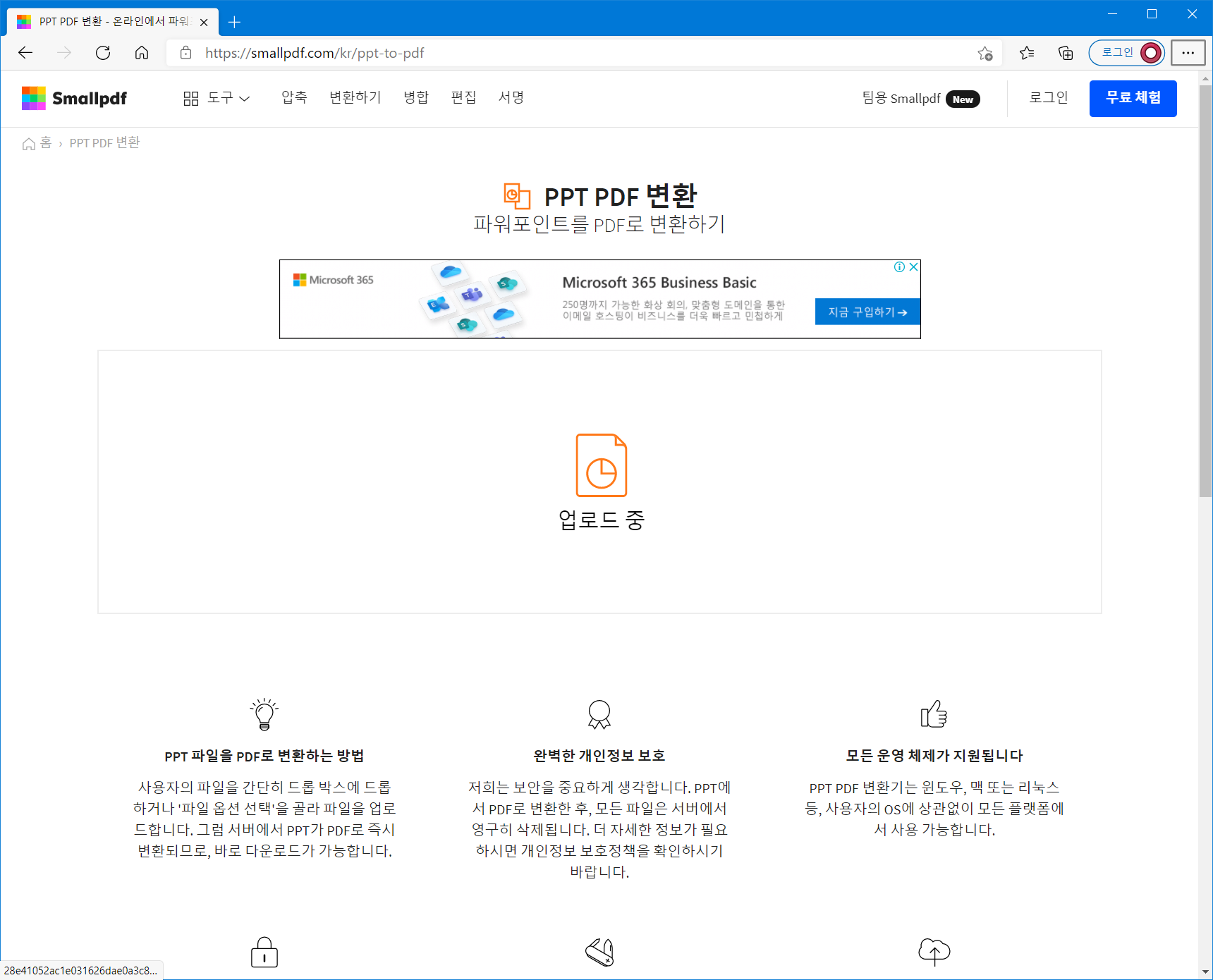
Task: Click the scrollbar down arrow
Action: click(x=1205, y=972)
